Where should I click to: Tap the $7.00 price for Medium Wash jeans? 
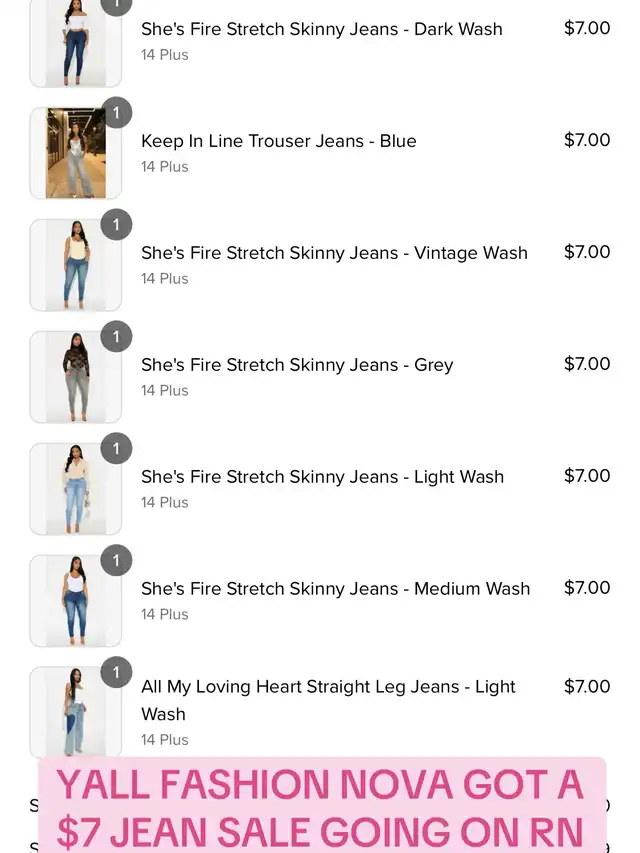click(x=586, y=588)
